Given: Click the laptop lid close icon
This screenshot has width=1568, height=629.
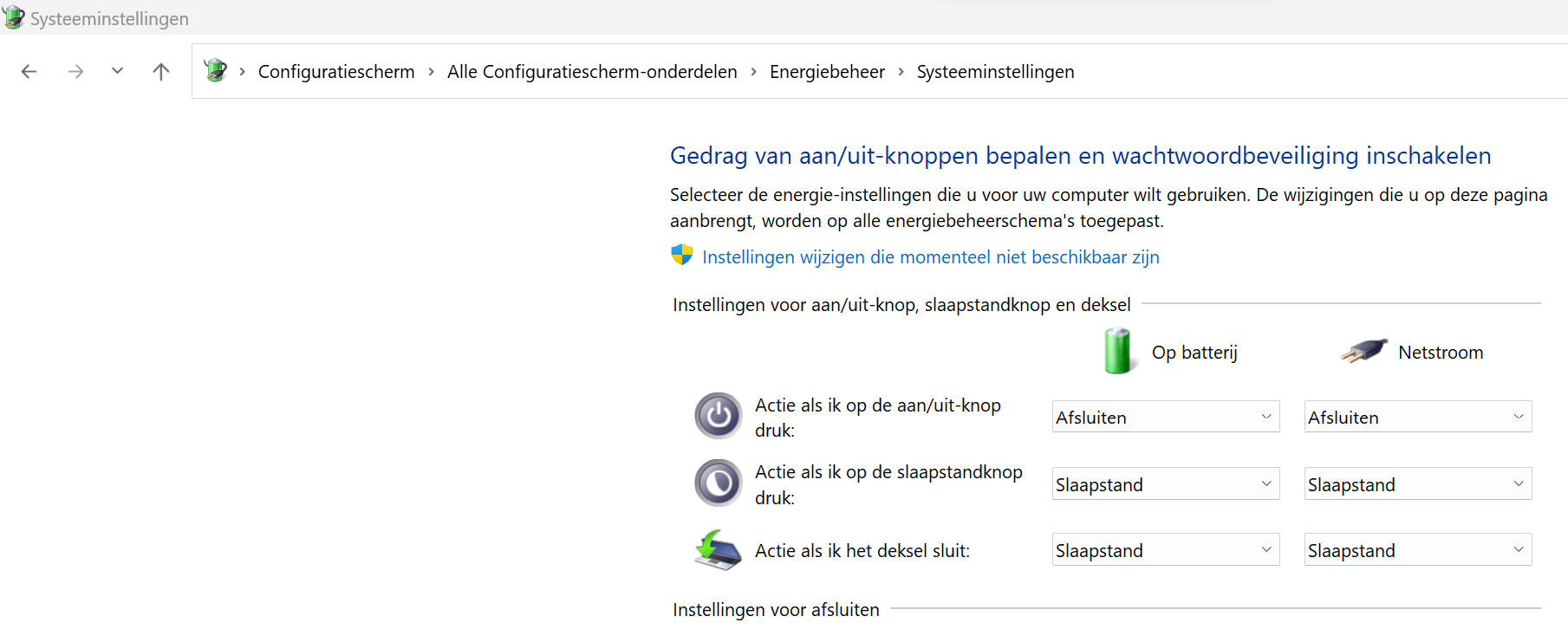Looking at the screenshot, I should (x=718, y=550).
